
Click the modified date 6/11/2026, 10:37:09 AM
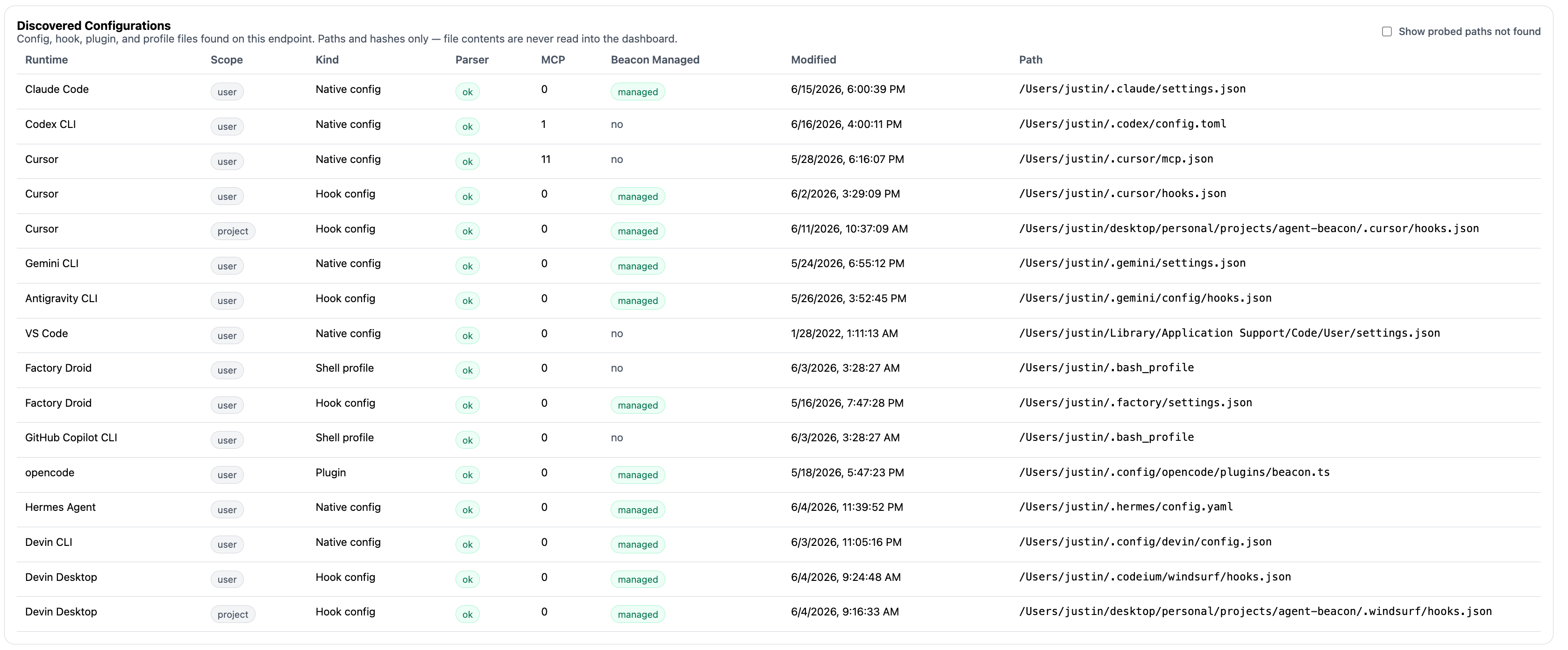849,229
